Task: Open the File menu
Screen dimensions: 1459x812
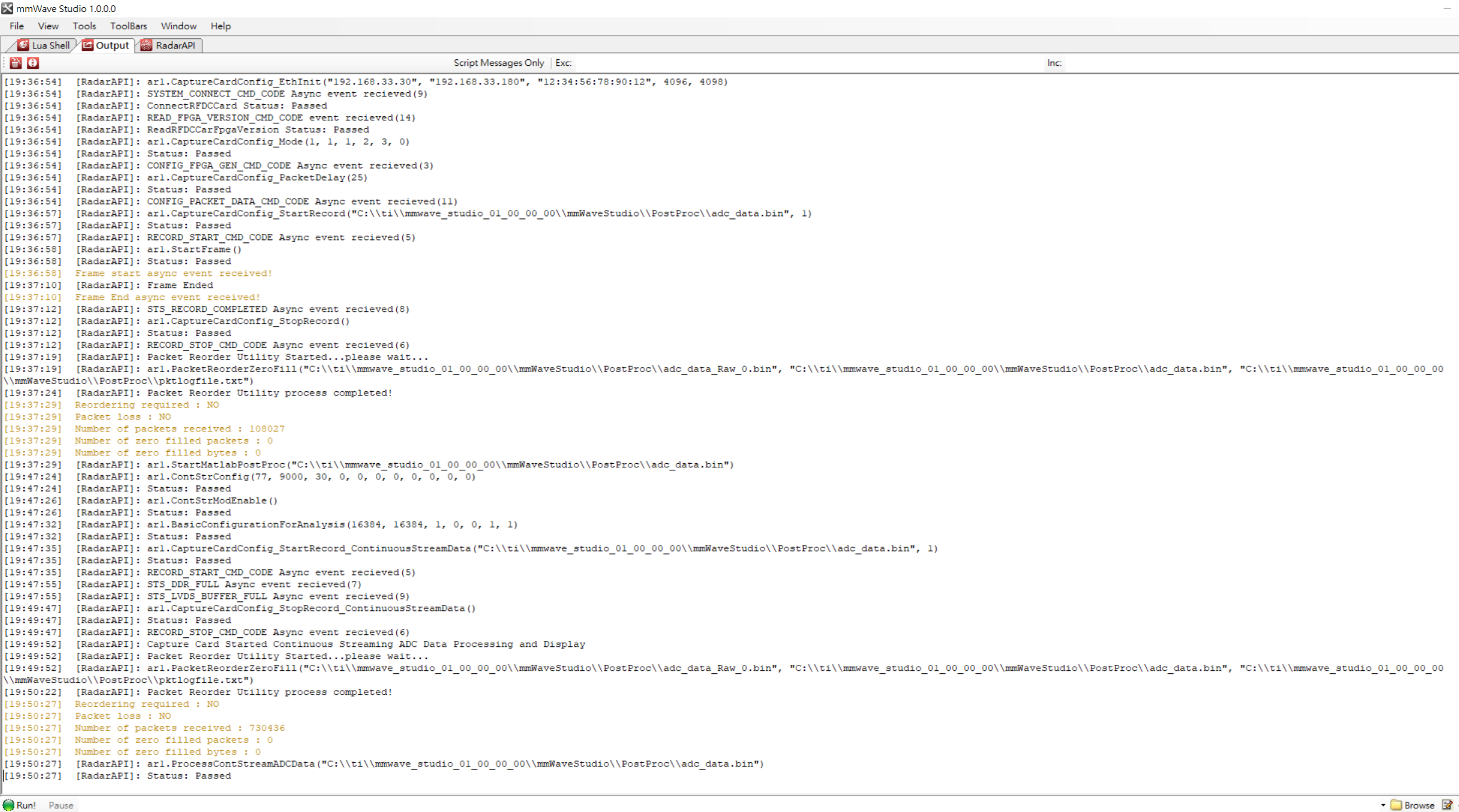Action: point(17,26)
